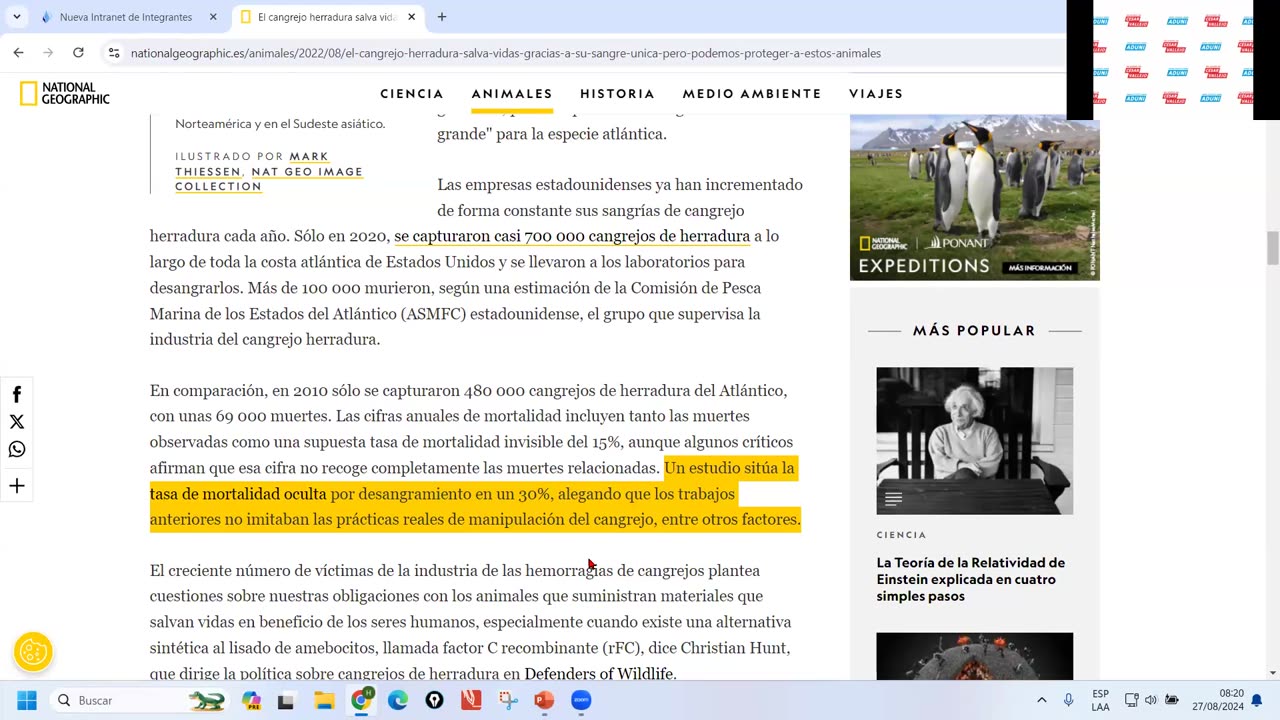The width and height of the screenshot is (1280, 720).
Task: Open File Explorer from taskbar
Action: [324, 700]
